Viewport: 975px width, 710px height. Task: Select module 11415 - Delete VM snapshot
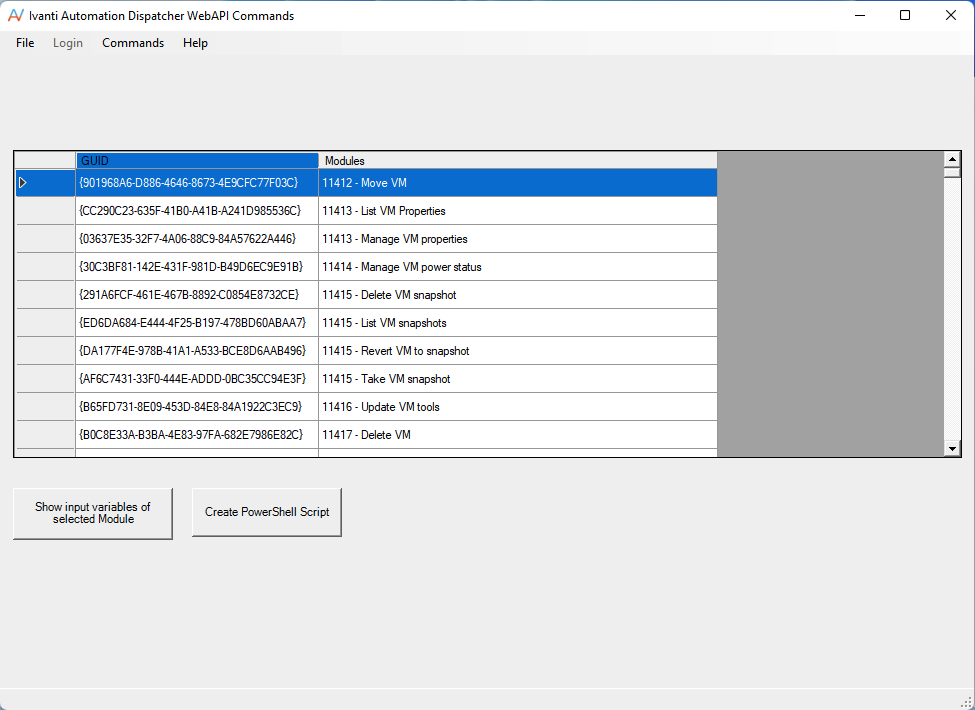[x=518, y=295]
